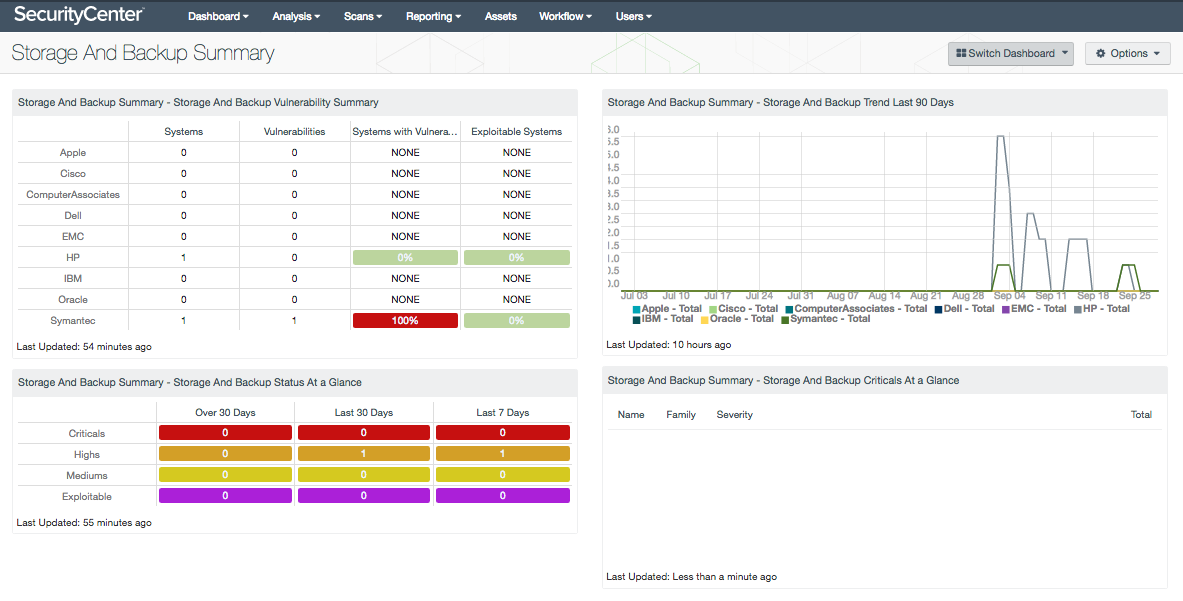Click the Last 7 Days column header
Screen dimensions: 1183x601
[x=502, y=412]
